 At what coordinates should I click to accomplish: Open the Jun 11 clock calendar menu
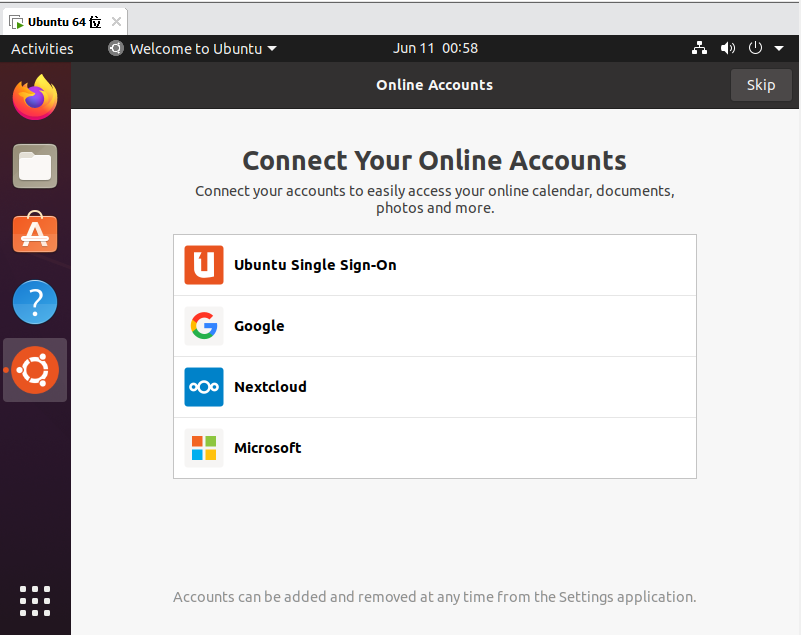435,48
